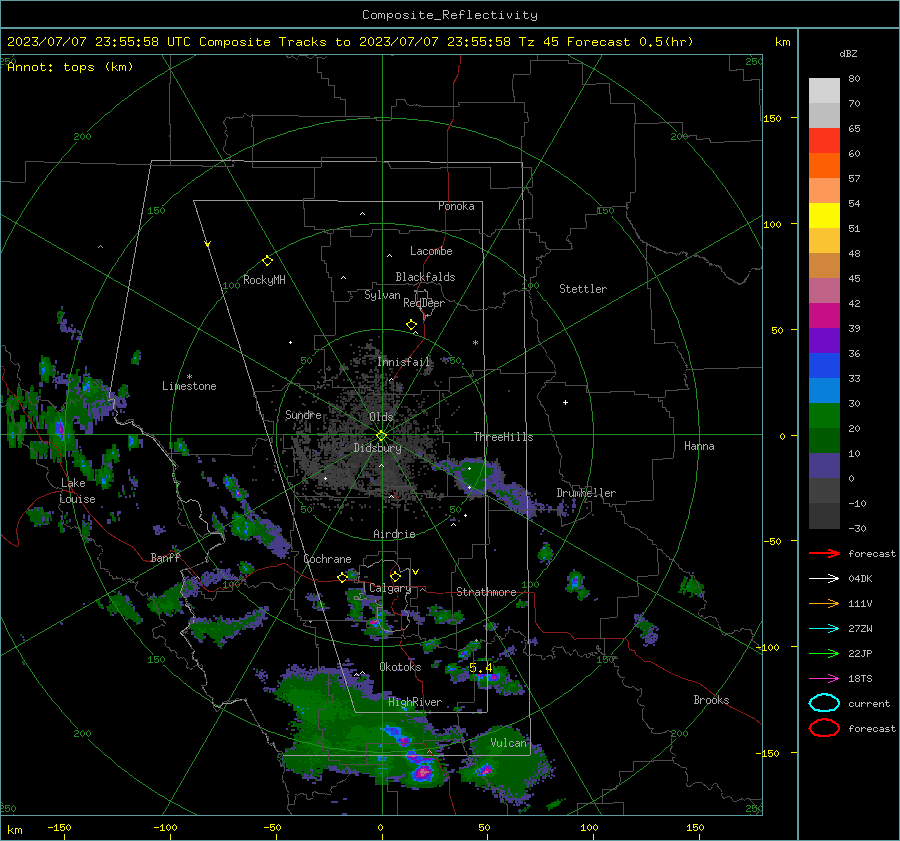The image size is (900, 841).
Task: Click the ThreeHills city label
Action: click(503, 437)
